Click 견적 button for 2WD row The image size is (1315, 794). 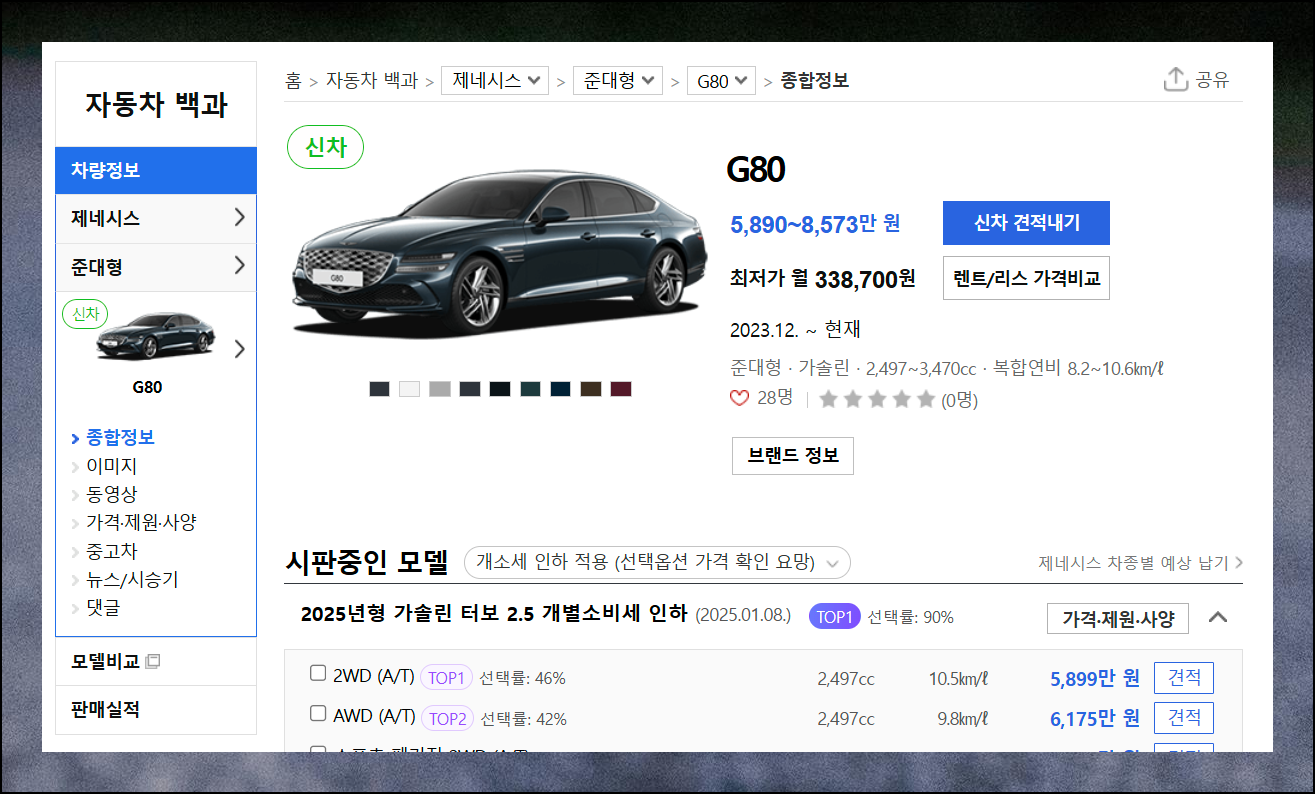(x=1184, y=678)
